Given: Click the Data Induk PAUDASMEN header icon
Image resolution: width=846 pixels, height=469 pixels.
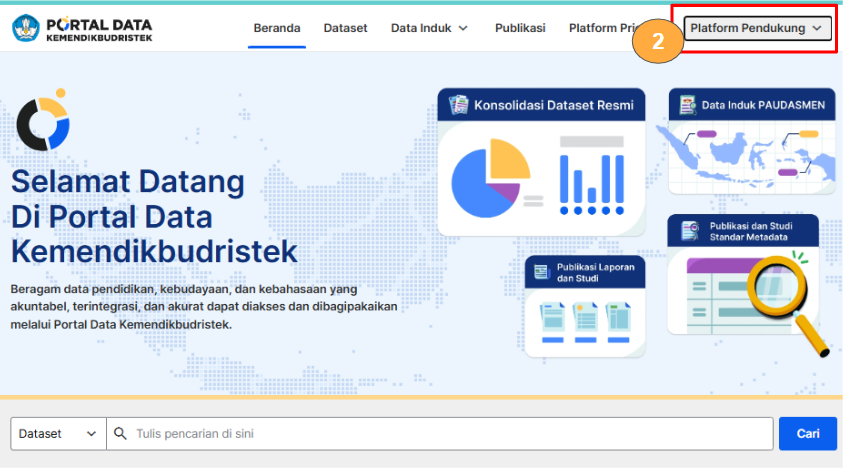Looking at the screenshot, I should click(687, 105).
